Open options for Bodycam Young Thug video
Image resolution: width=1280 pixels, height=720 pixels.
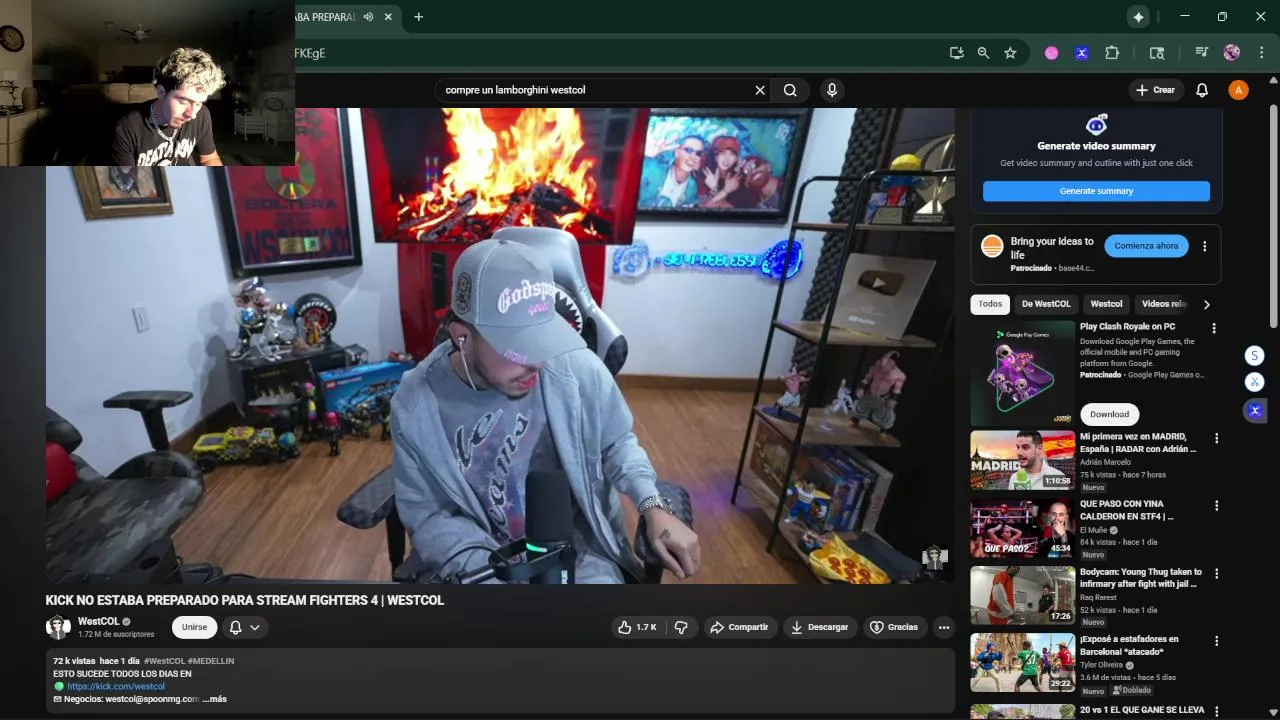pos(1216,574)
